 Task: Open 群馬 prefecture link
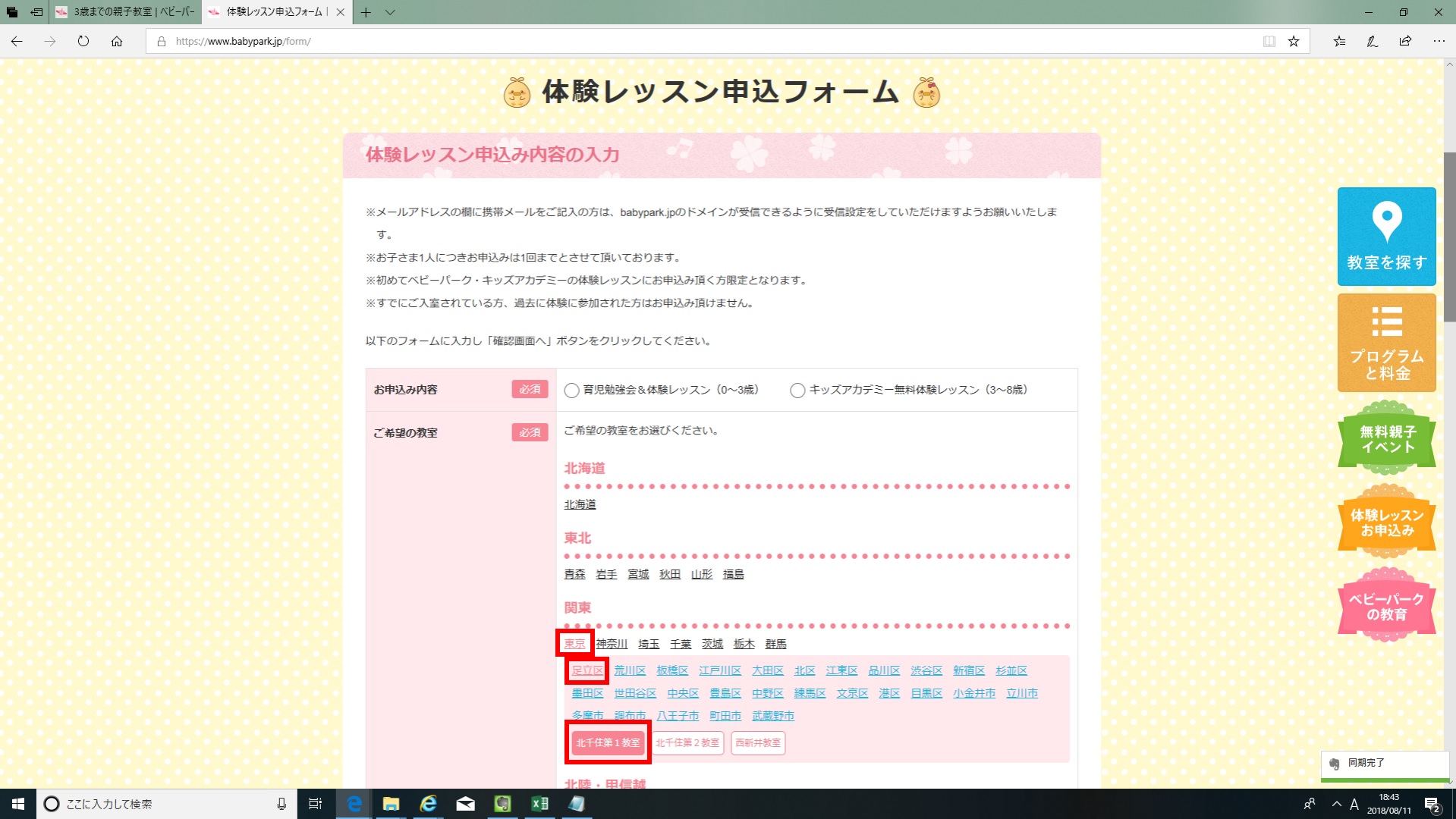click(776, 645)
